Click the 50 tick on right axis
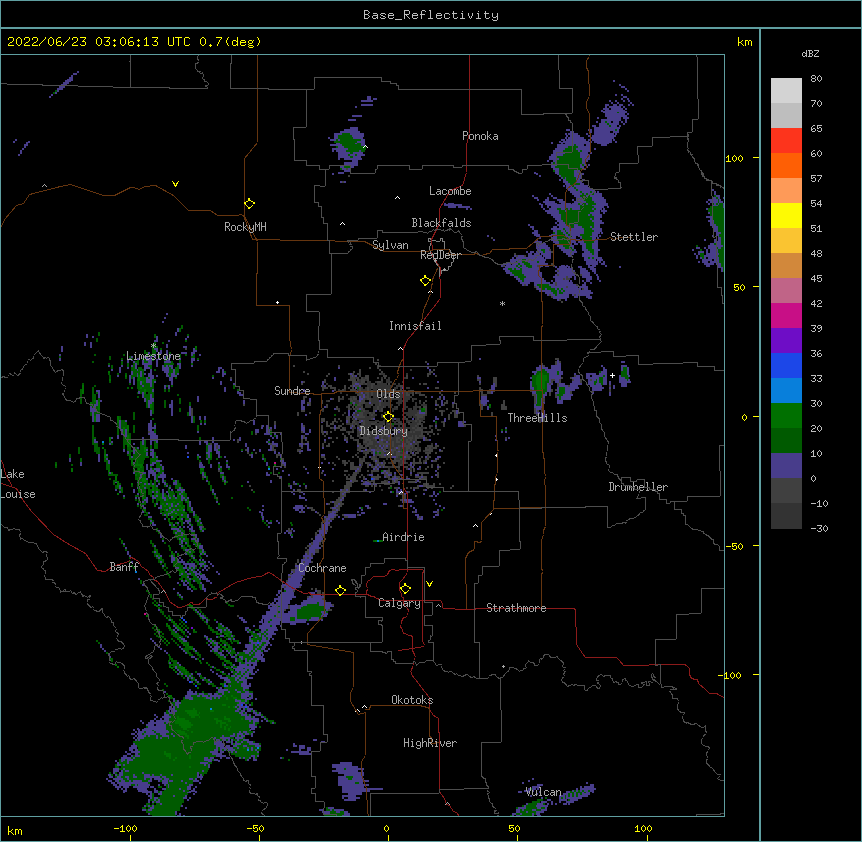Image resolution: width=862 pixels, height=842 pixels. [739, 287]
